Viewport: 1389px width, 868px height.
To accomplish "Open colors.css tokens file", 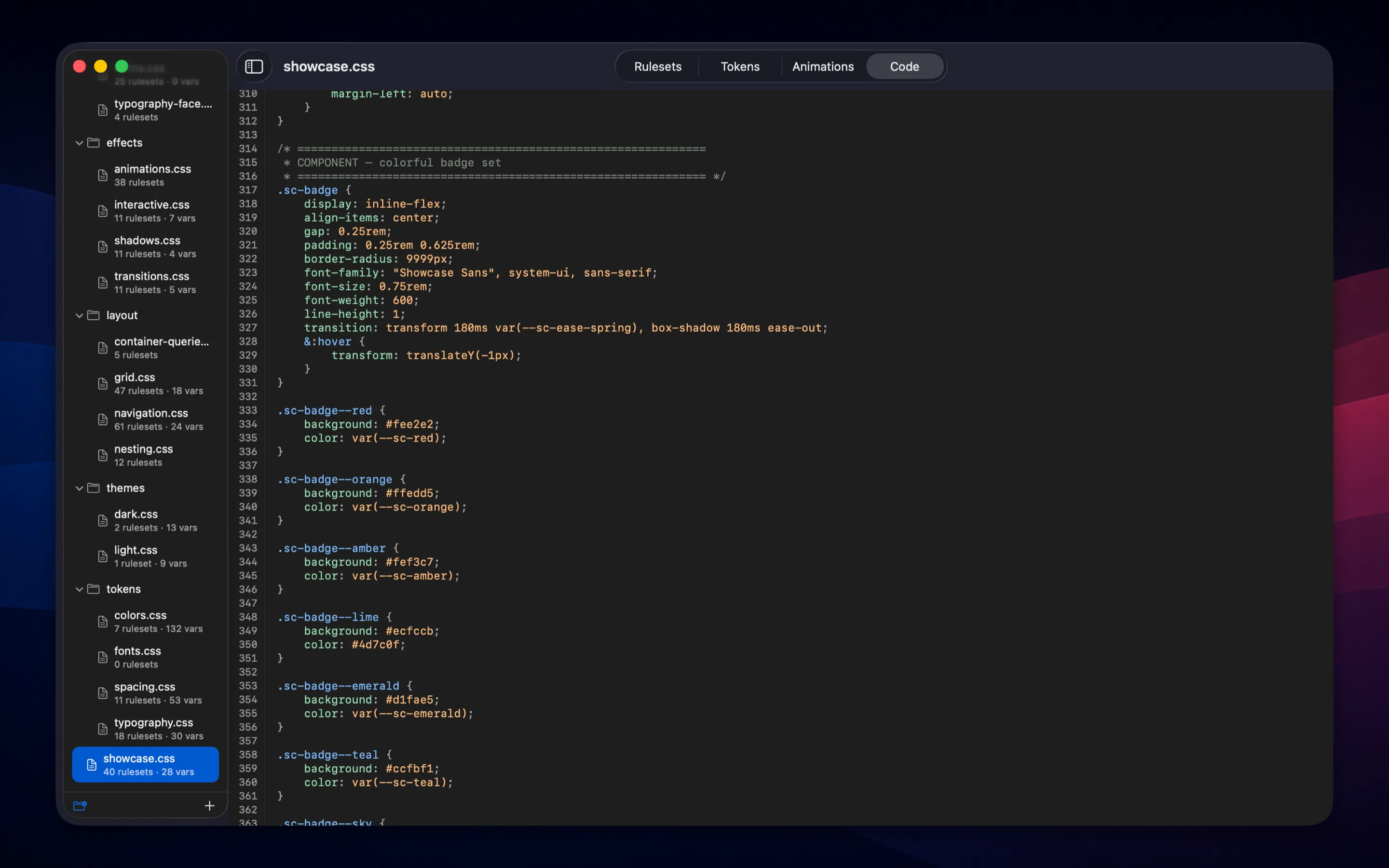I will [145, 622].
